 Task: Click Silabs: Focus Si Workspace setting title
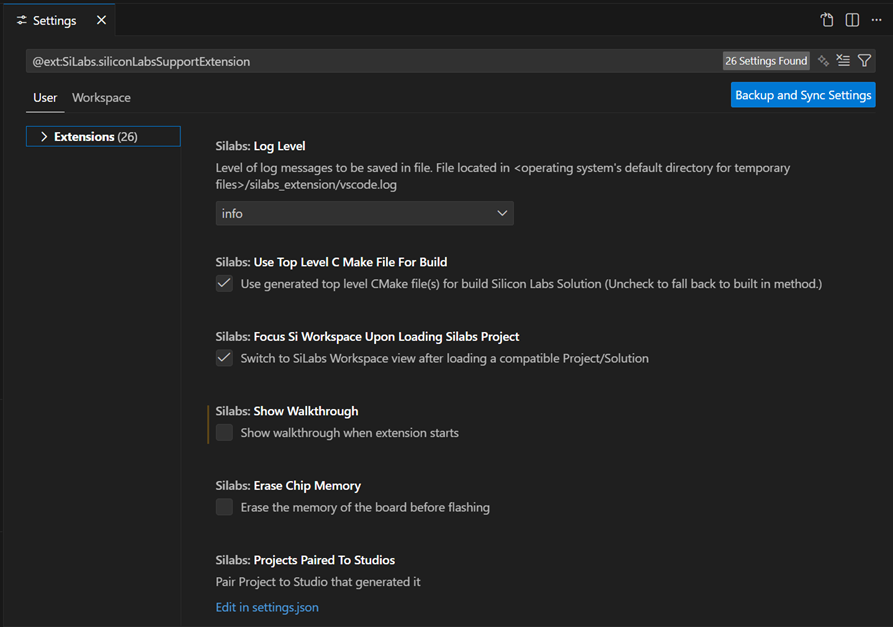[367, 337]
